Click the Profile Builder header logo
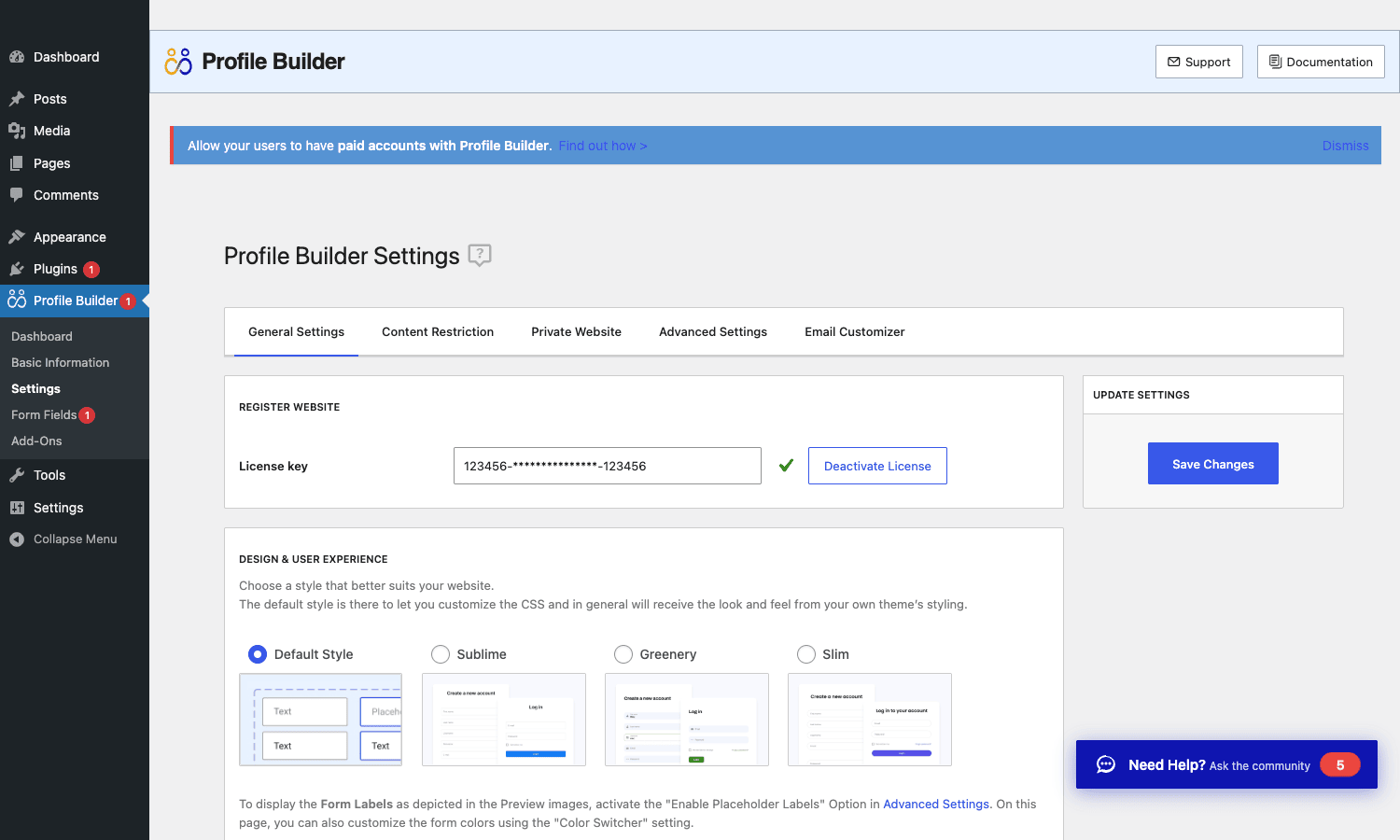Image resolution: width=1400 pixels, height=840 pixels. [x=178, y=62]
